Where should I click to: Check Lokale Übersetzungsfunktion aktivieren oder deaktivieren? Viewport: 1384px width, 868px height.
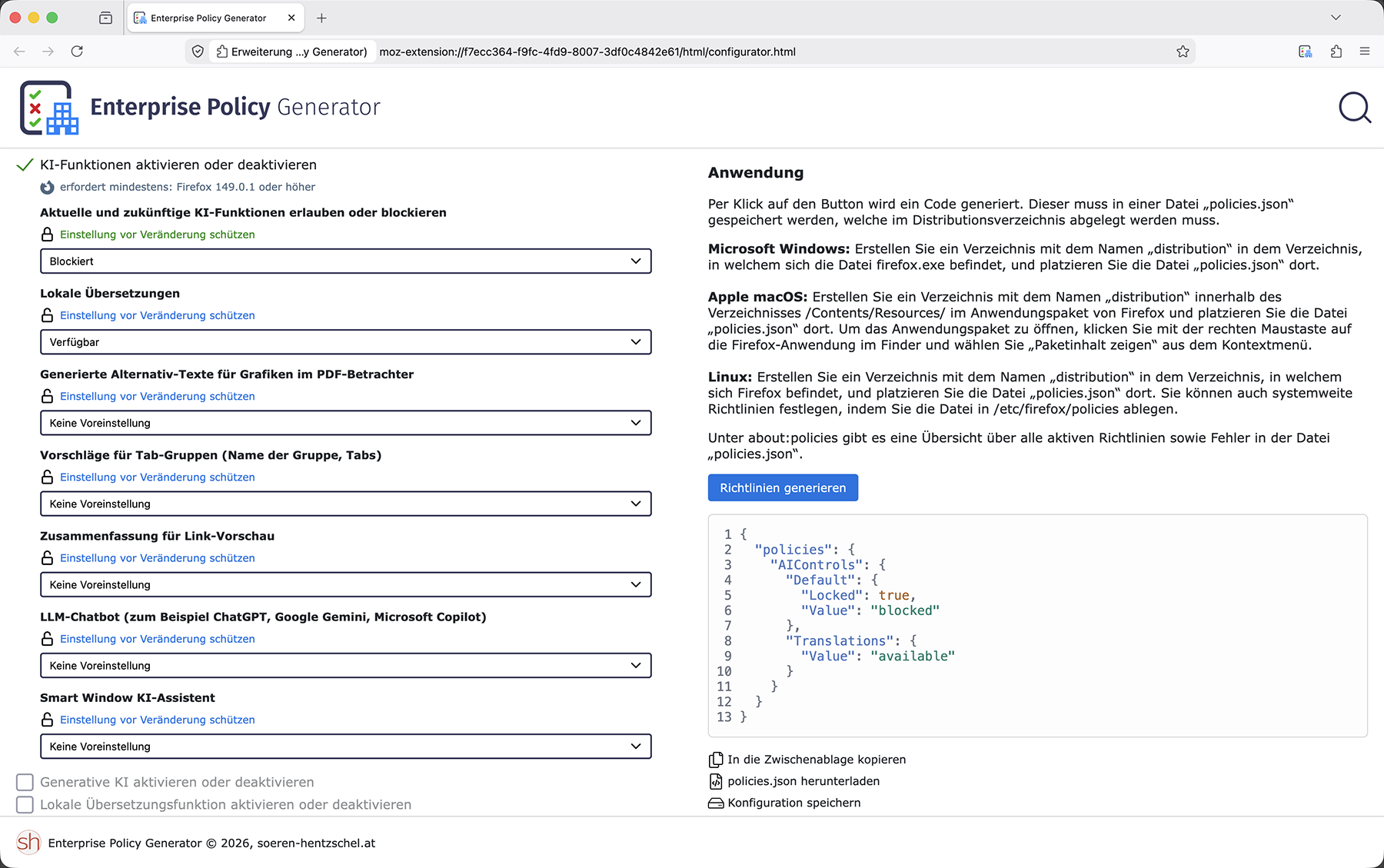coord(25,804)
